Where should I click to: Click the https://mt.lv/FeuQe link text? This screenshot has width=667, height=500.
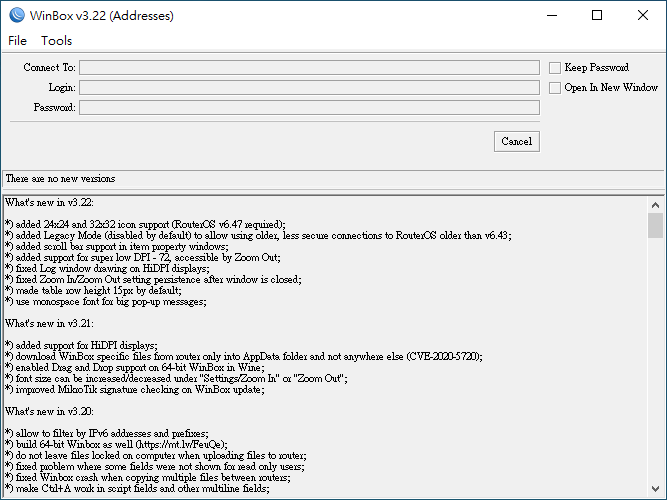click(x=181, y=445)
